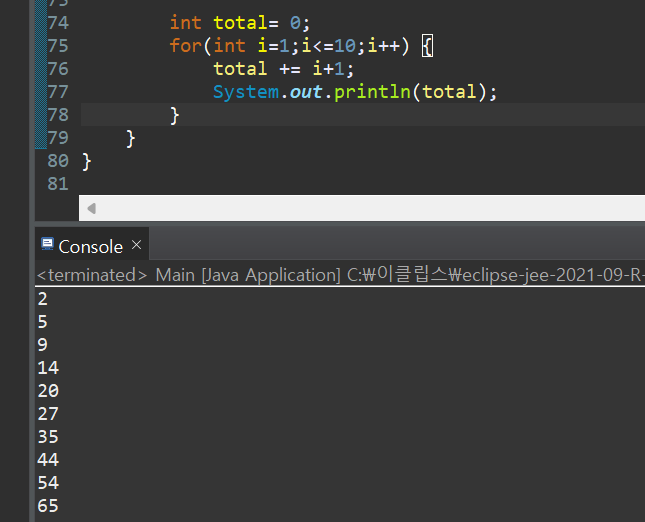The image size is (645, 522).
Task: Click the console output value 2
Action: coord(42,299)
